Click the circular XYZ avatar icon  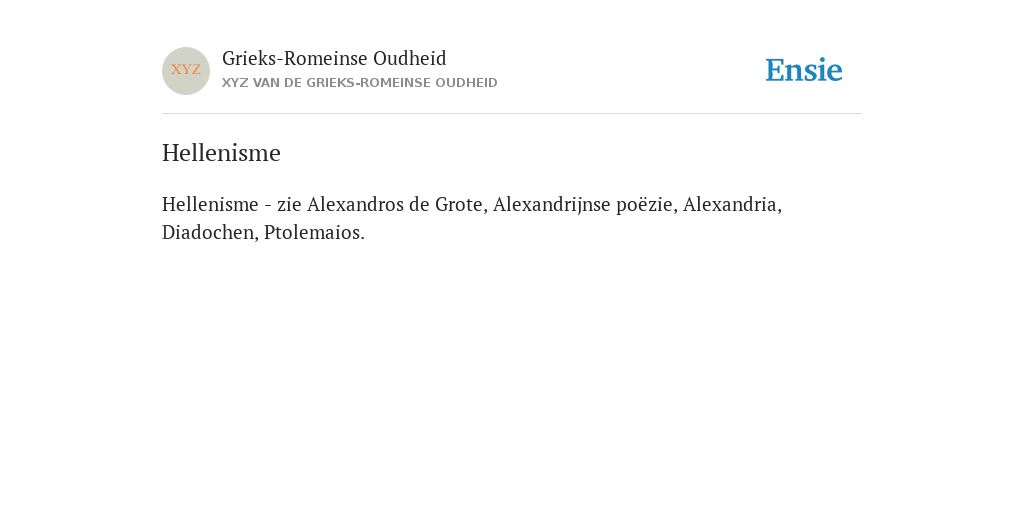pos(186,71)
